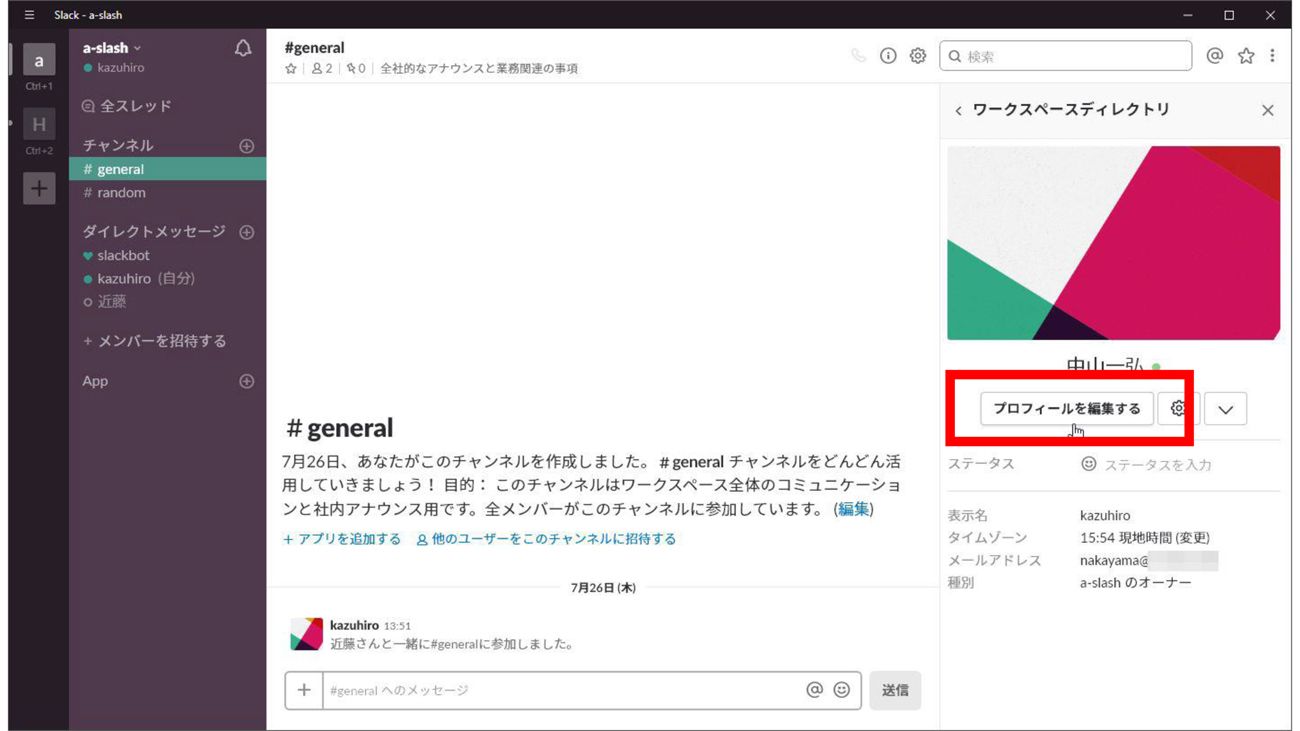View pinned items count icon
Viewport: 1300px width, 731px height.
[355, 69]
